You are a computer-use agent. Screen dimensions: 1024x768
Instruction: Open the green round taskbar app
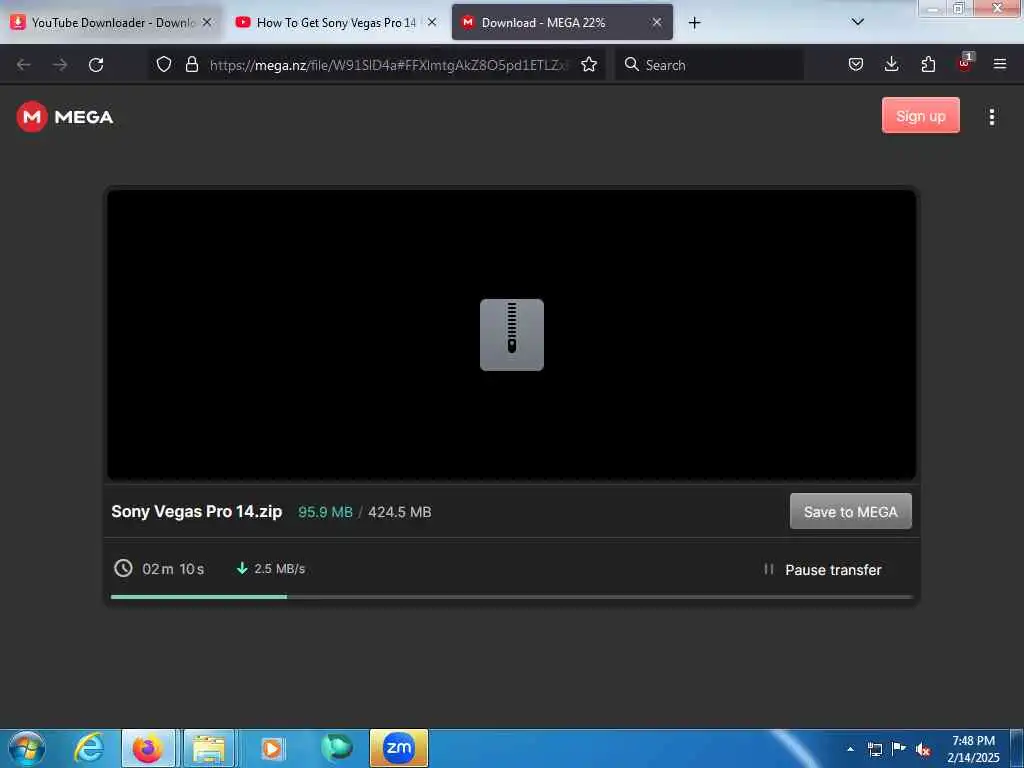[x=337, y=747]
